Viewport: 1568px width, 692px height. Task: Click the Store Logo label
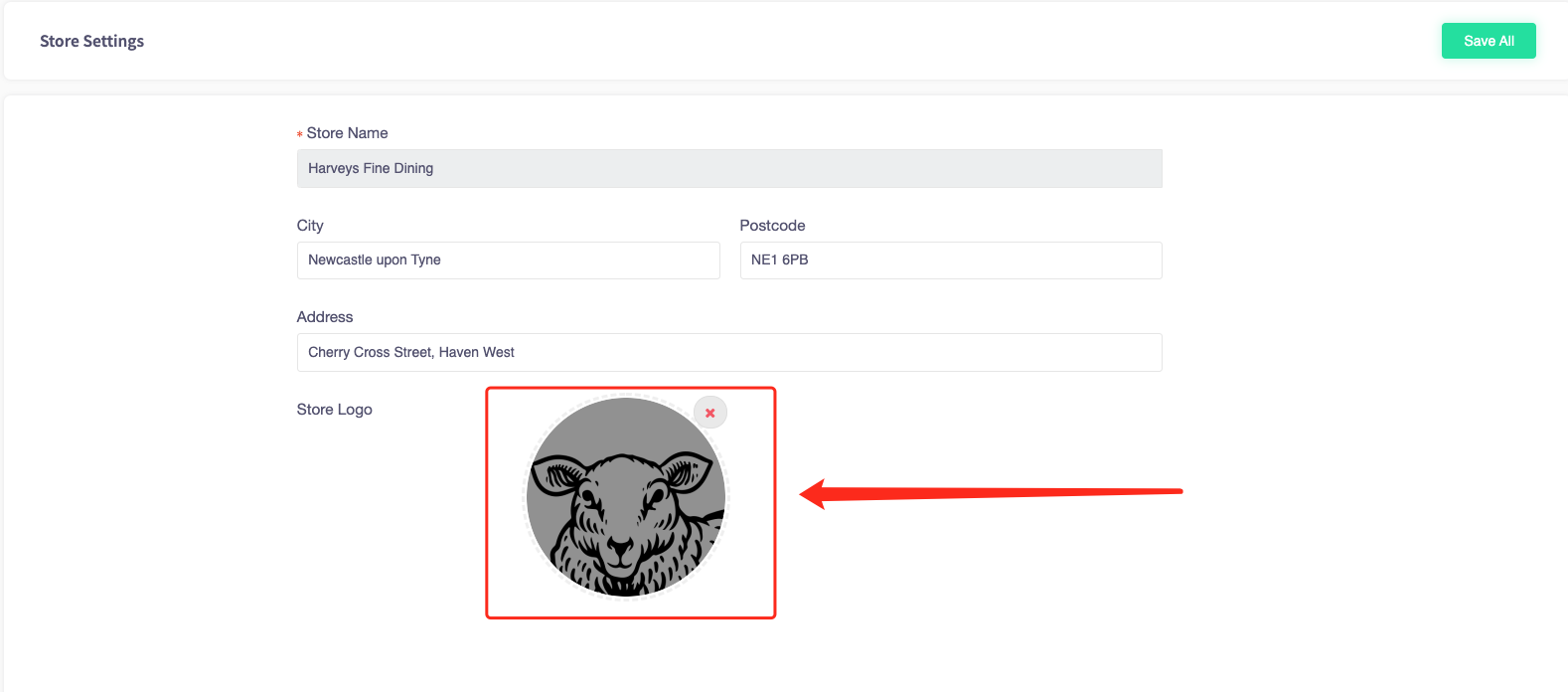335,410
